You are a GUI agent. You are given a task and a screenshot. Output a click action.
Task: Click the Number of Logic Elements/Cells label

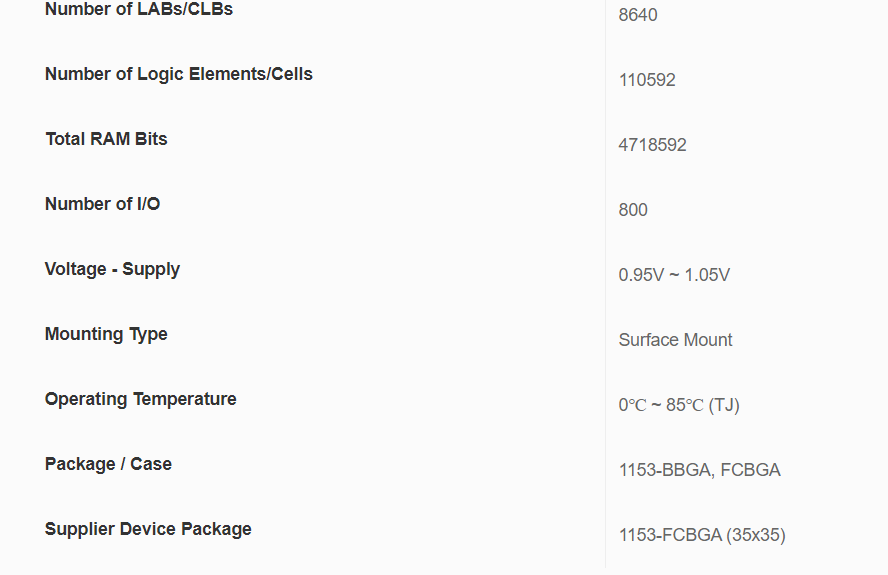tap(179, 74)
